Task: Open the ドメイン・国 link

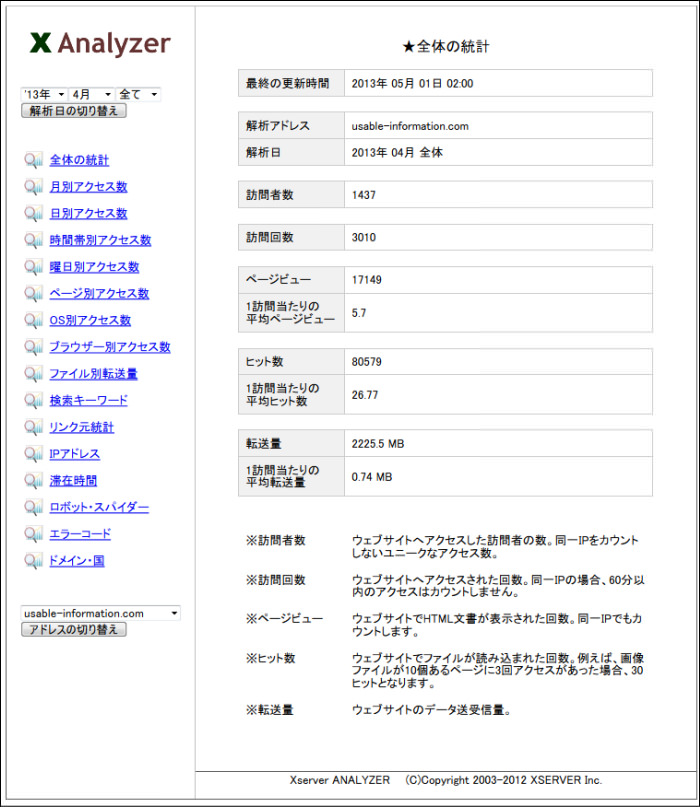Action: [x=77, y=562]
